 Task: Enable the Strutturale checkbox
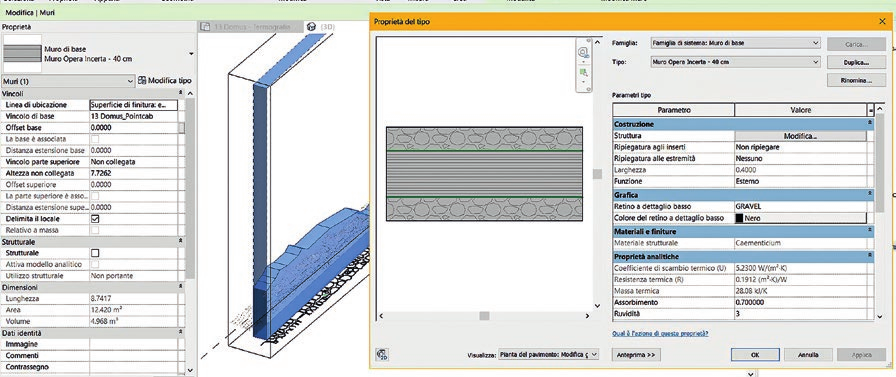click(x=95, y=253)
